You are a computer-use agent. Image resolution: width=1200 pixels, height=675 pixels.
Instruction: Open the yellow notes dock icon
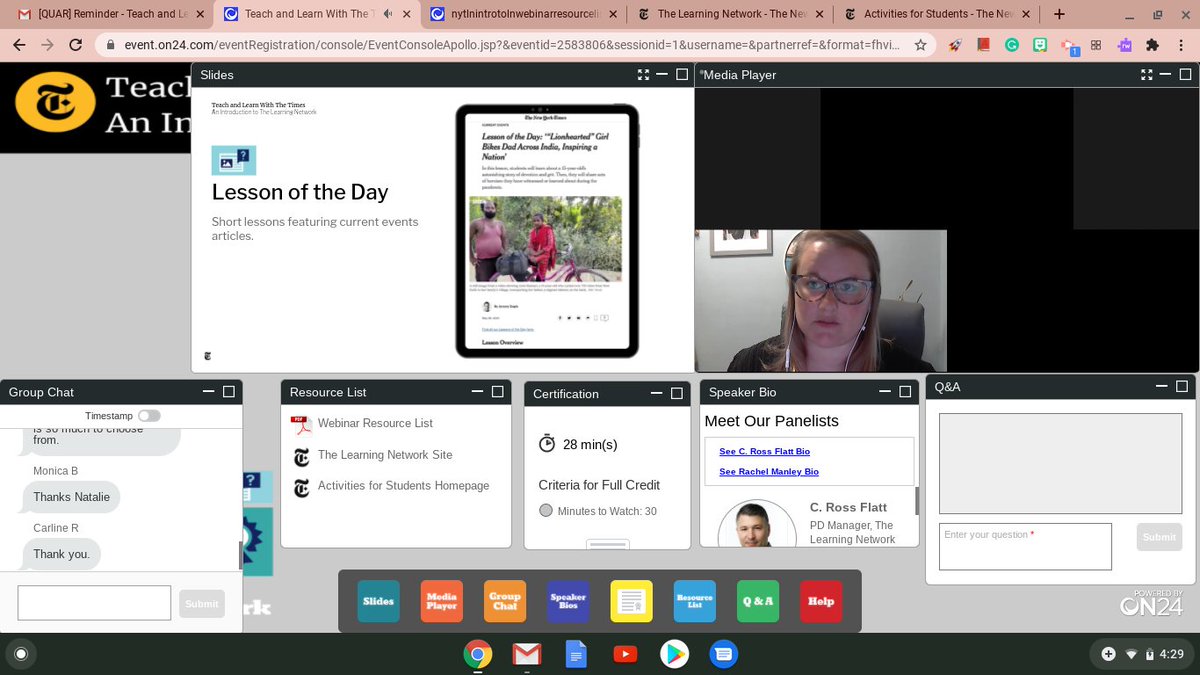click(631, 601)
